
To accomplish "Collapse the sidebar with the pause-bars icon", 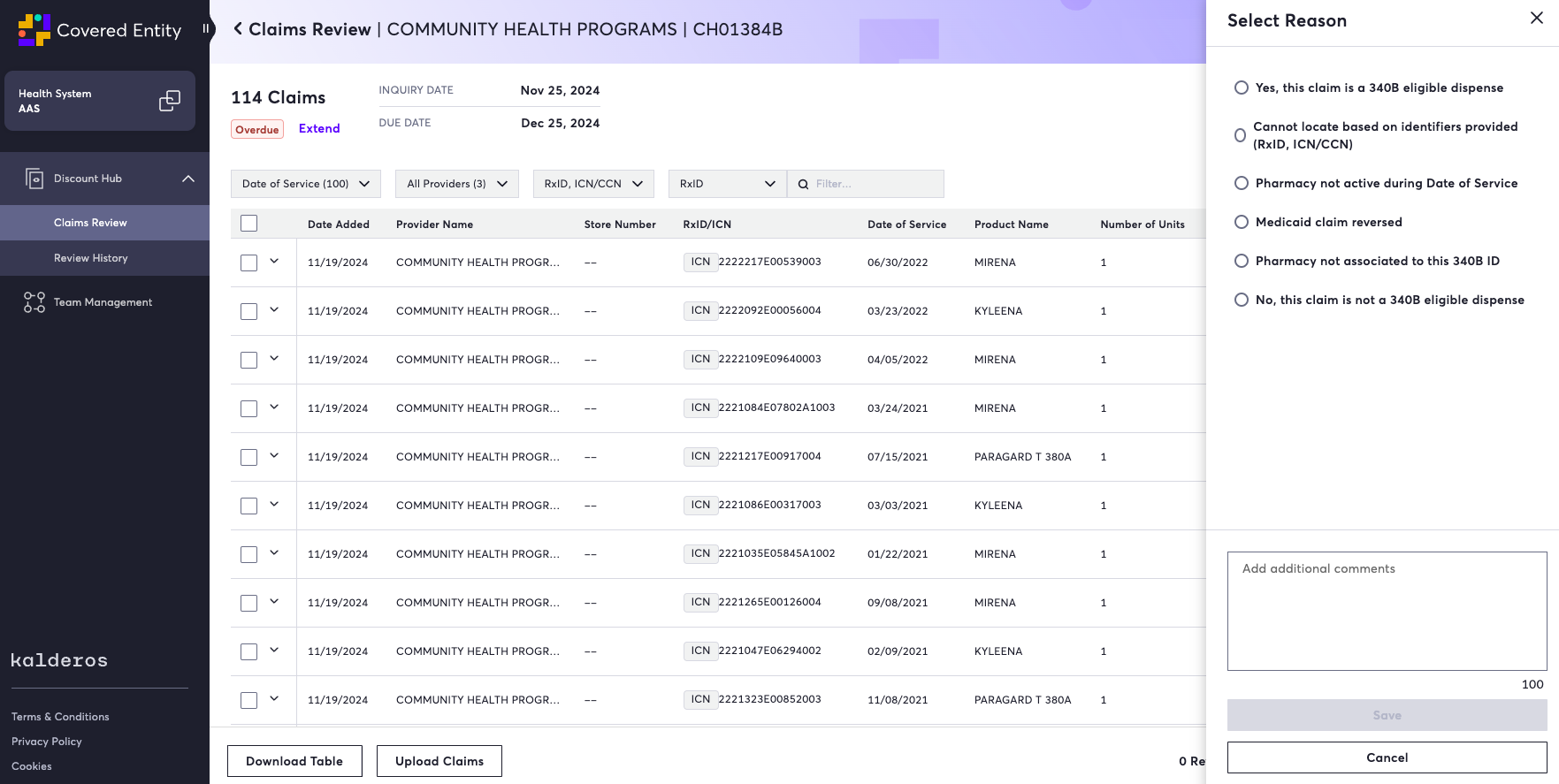I will point(205,28).
